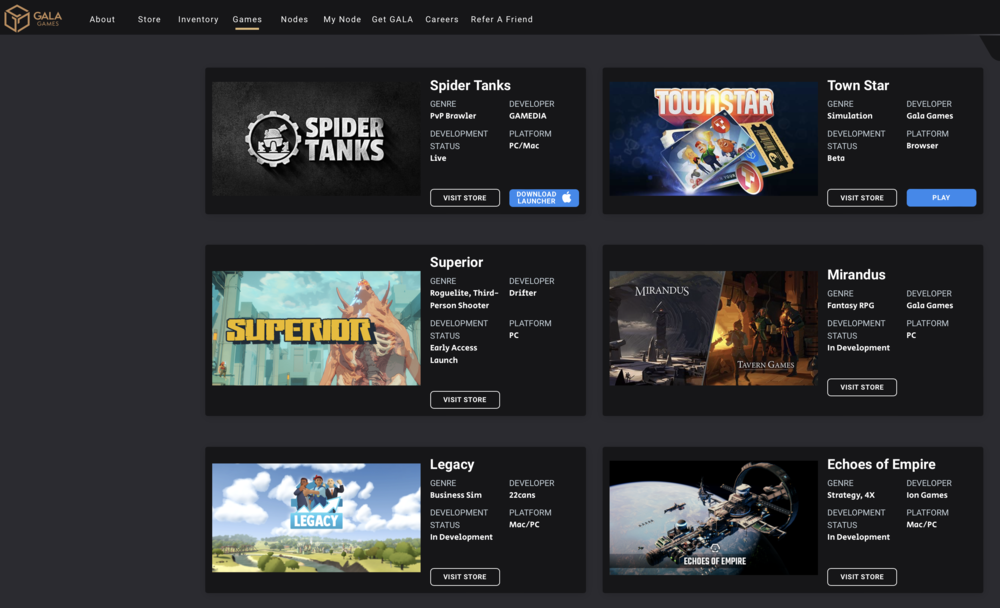1000x608 pixels.
Task: Open the Inventory page
Action: [198, 20]
